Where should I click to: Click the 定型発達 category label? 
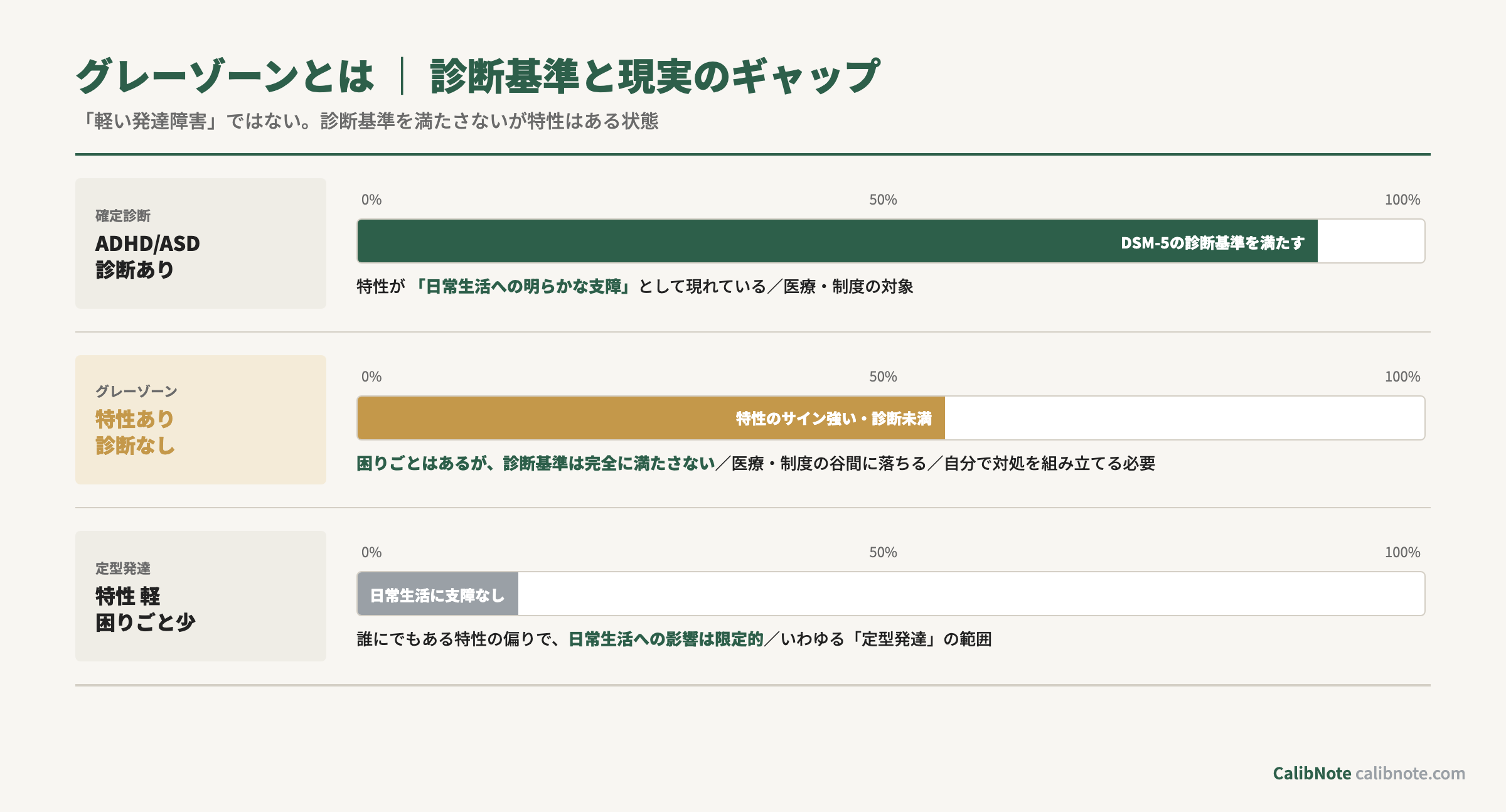click(123, 569)
